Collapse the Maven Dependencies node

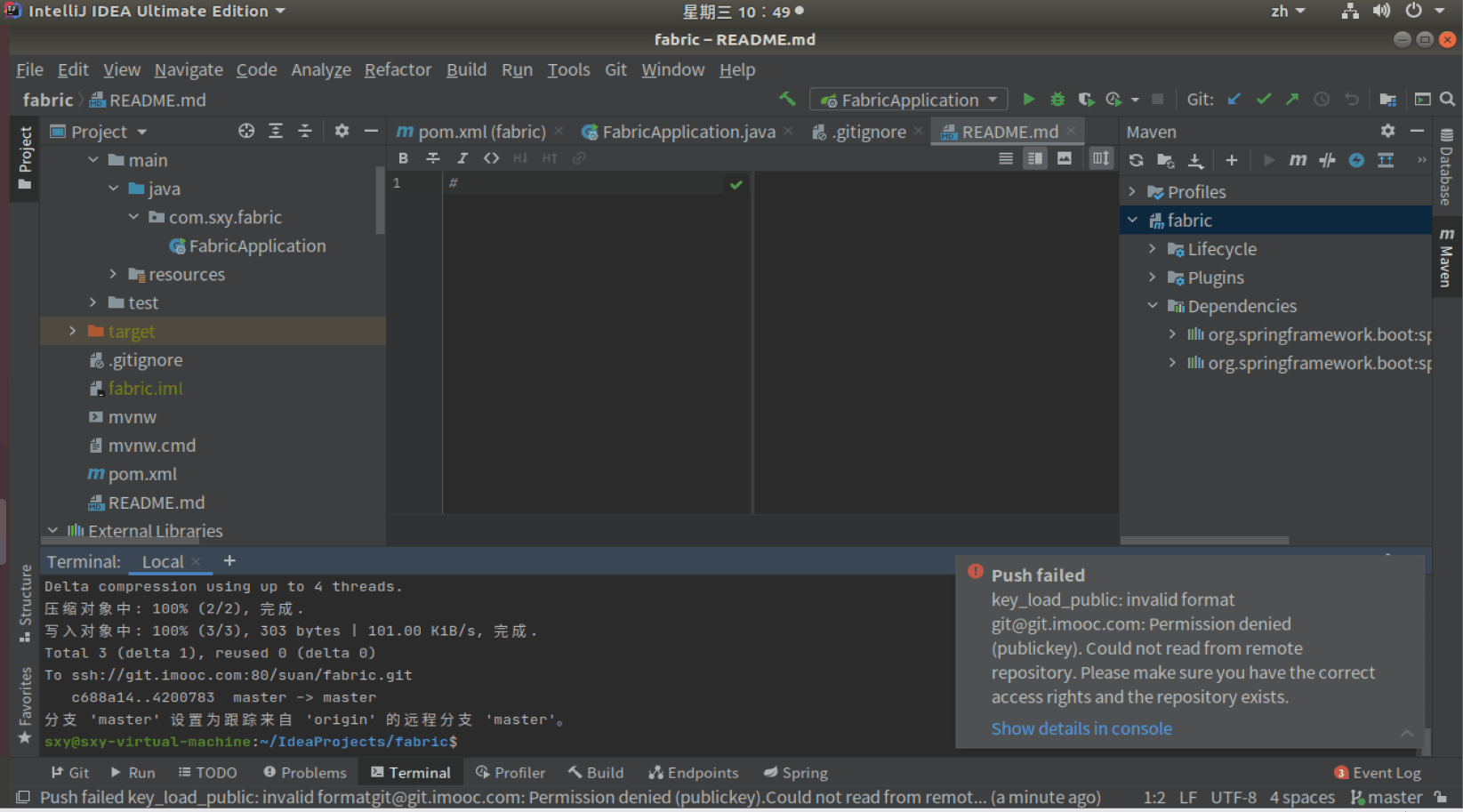(1153, 306)
